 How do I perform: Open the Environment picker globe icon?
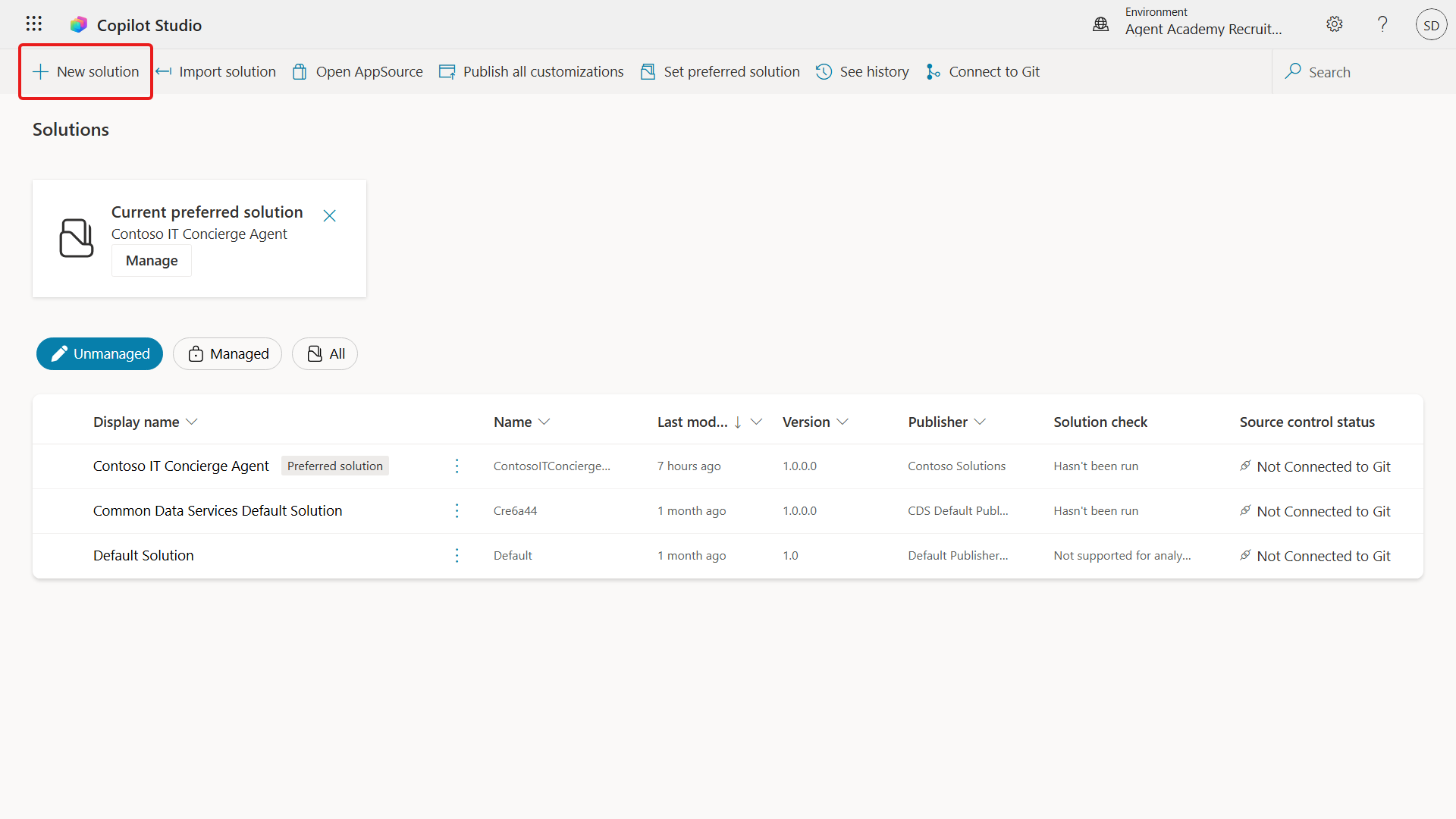1100,25
